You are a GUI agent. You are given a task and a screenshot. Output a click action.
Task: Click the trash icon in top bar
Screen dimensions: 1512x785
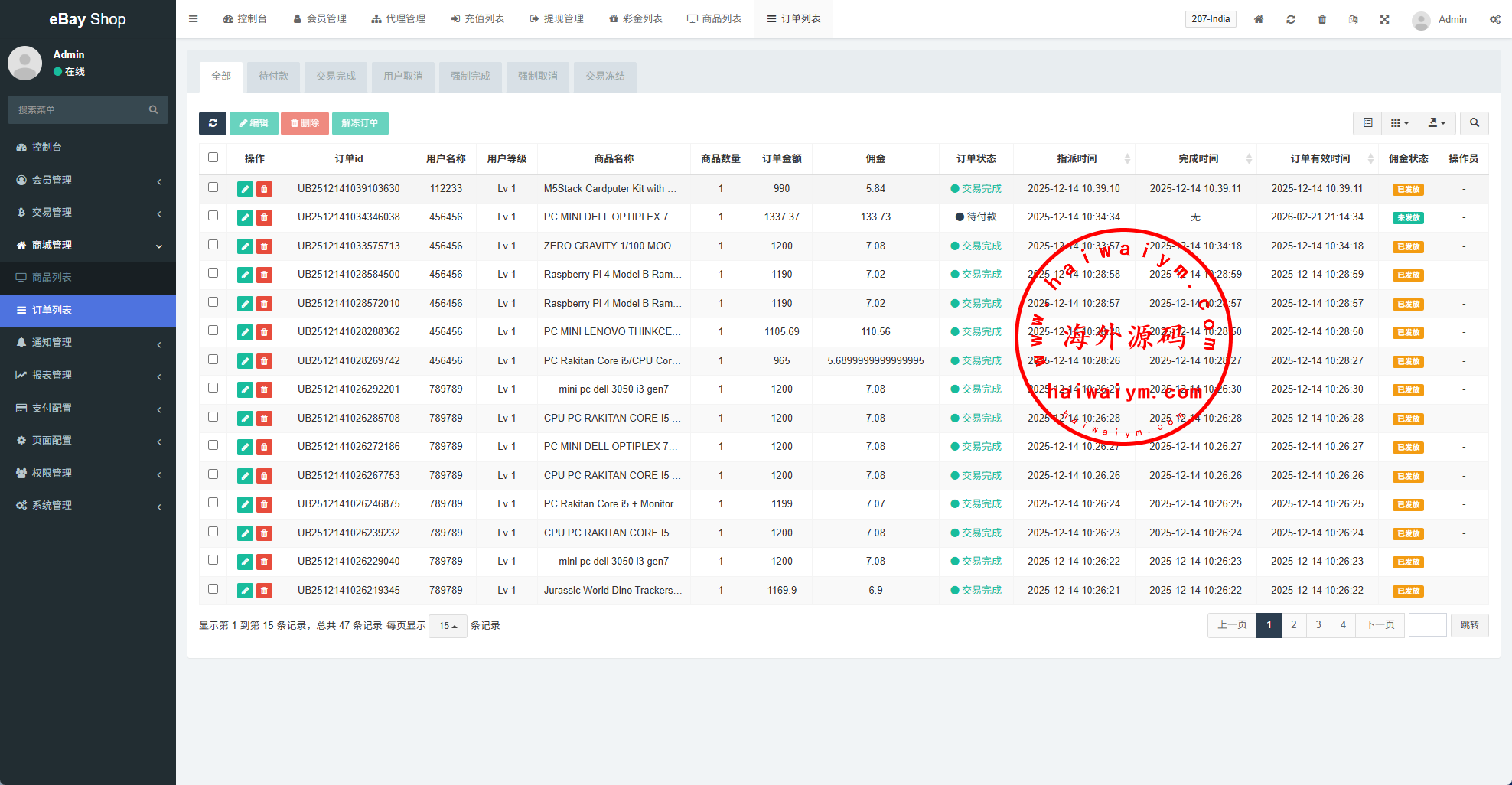(1321, 19)
